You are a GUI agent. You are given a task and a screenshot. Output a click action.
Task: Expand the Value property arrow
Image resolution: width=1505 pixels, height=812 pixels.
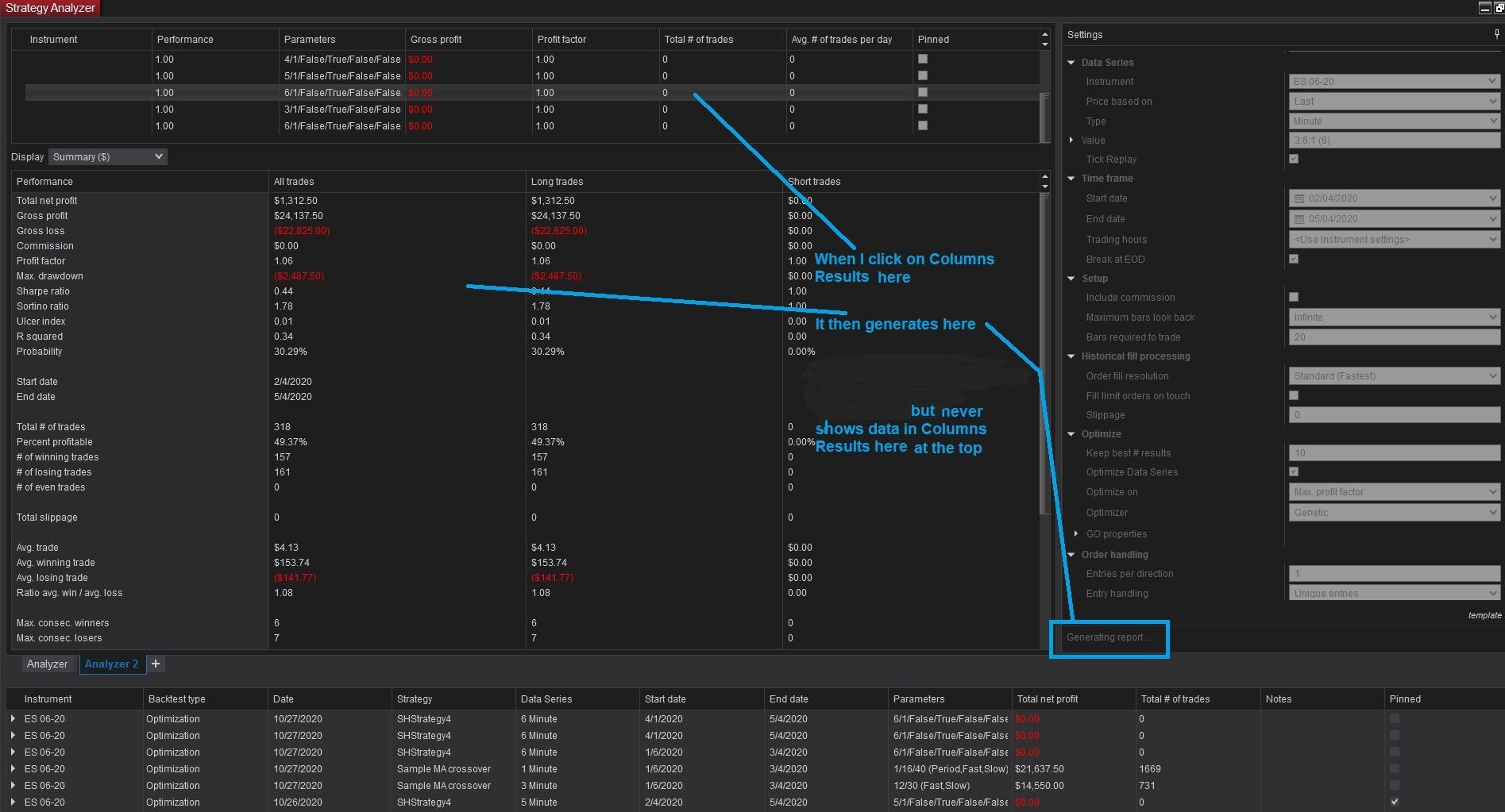pos(1071,140)
